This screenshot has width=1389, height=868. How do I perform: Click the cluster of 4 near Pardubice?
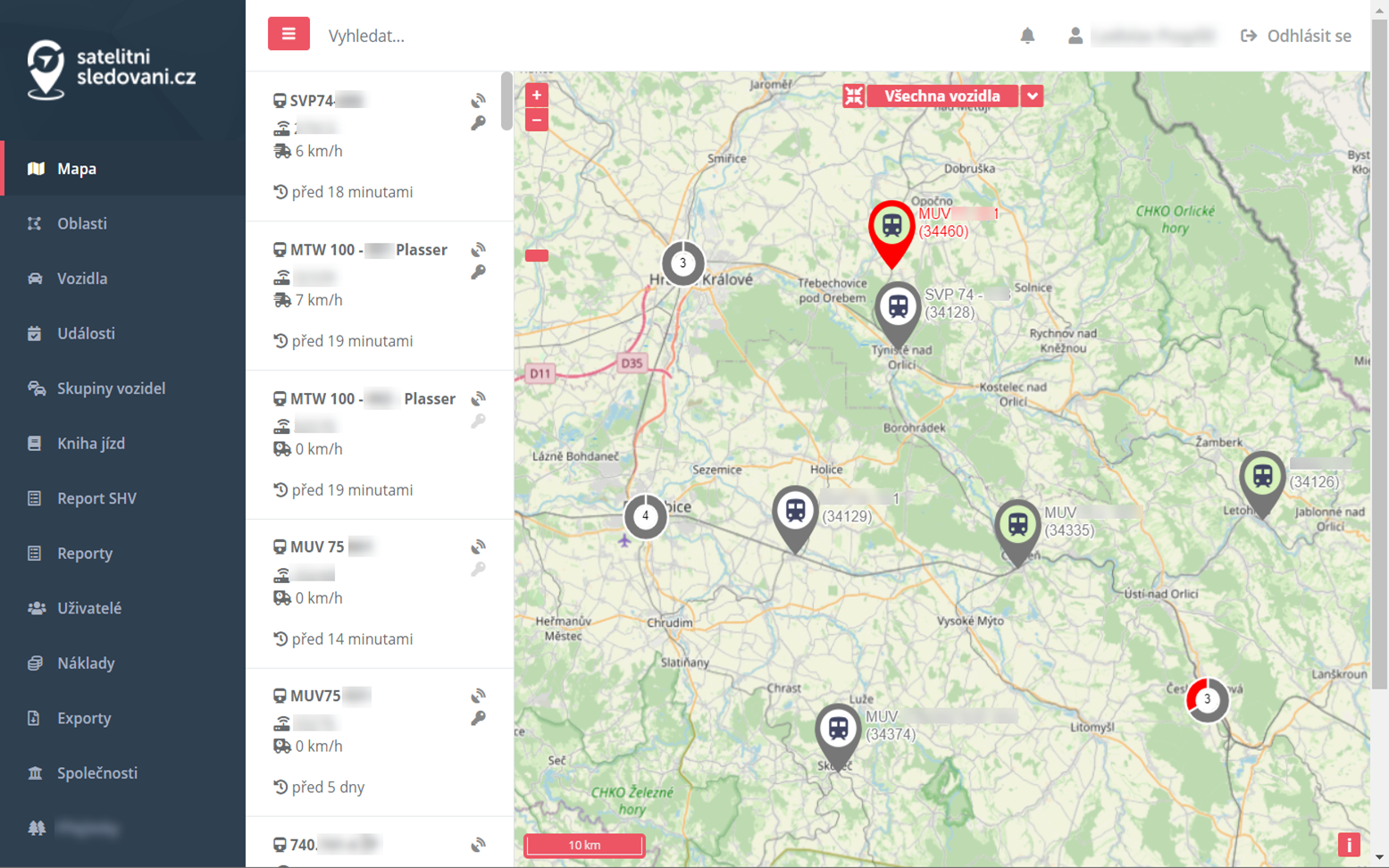click(x=645, y=516)
